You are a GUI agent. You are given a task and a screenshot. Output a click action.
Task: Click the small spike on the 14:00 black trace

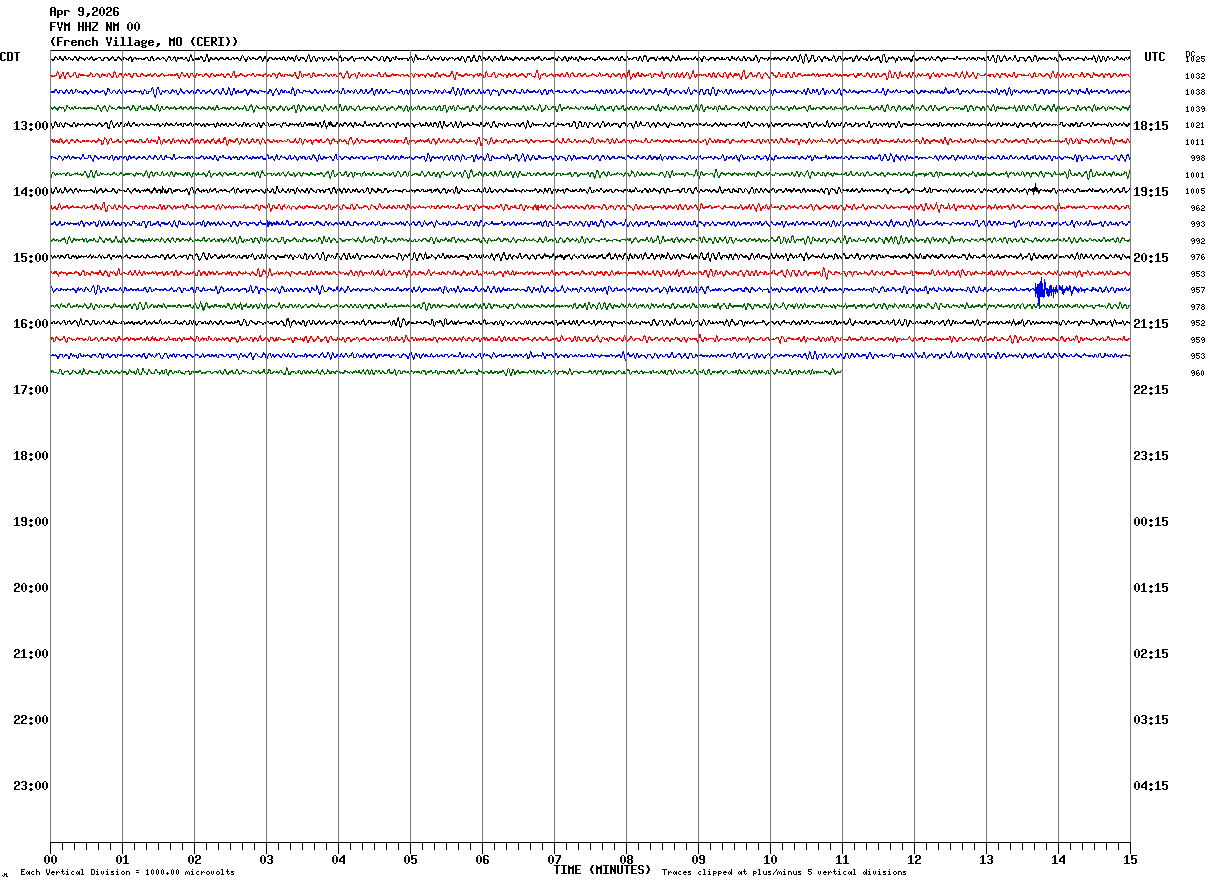[x=1035, y=190]
